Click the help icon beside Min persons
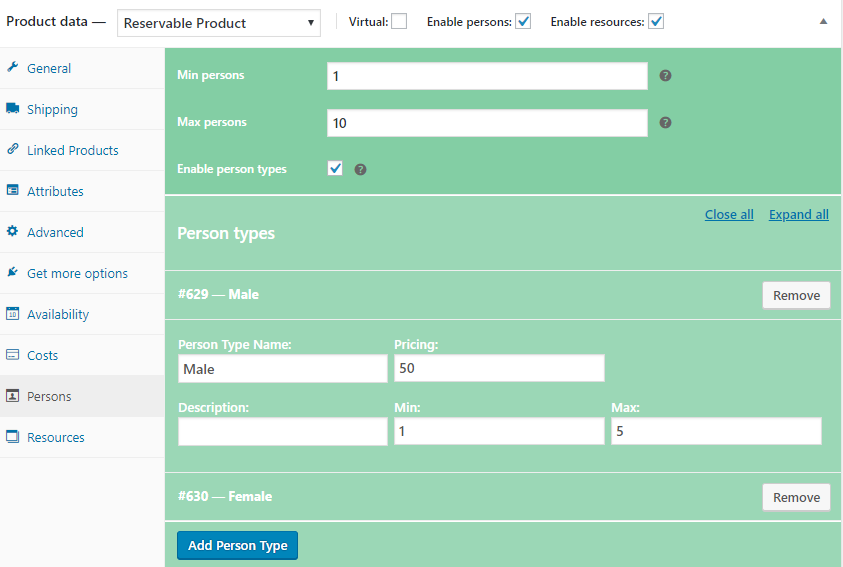The image size is (843, 567). coord(665,76)
